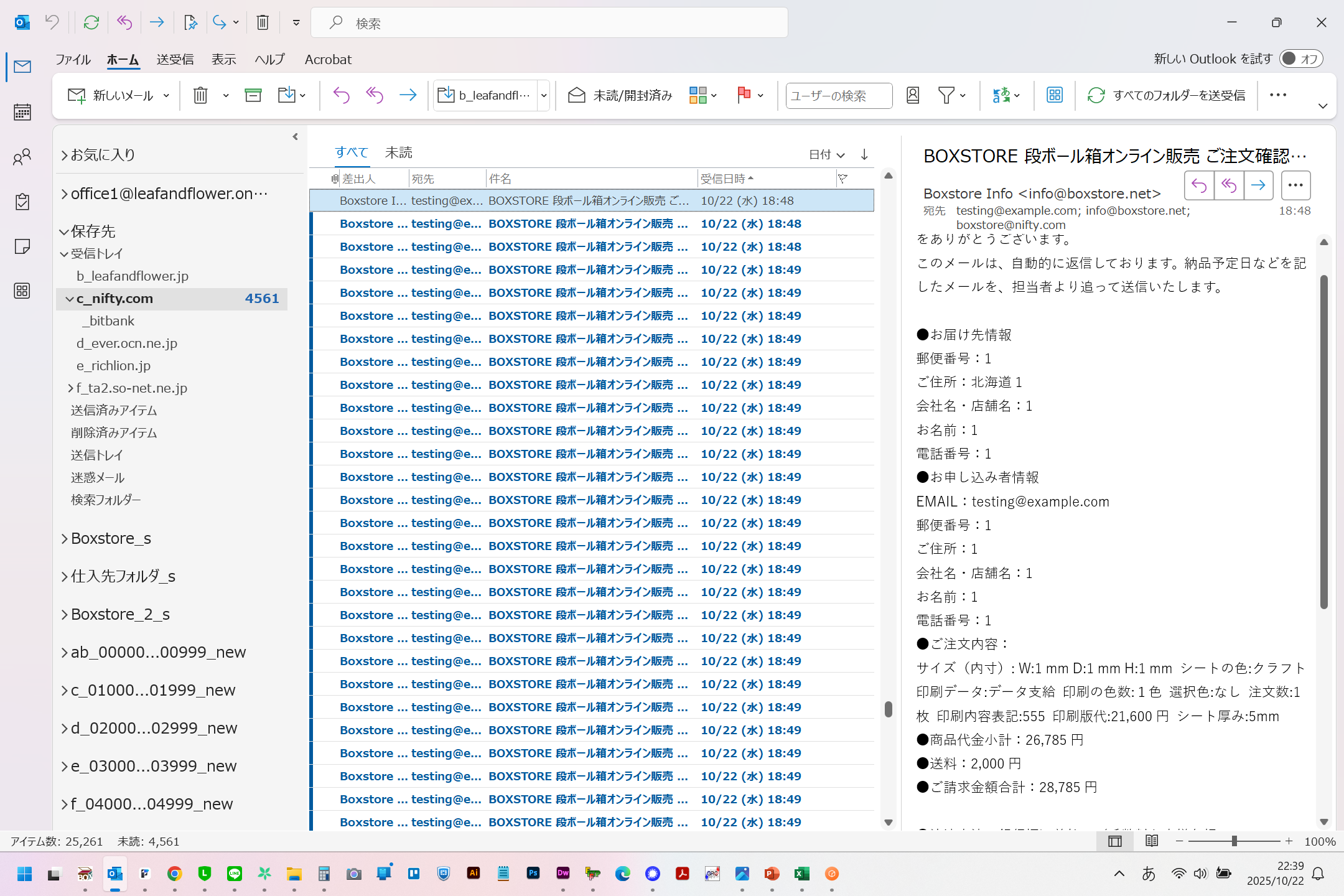Click the ユーザーの検索 input field
Screen dimensions: 1344x896
[x=838, y=95]
